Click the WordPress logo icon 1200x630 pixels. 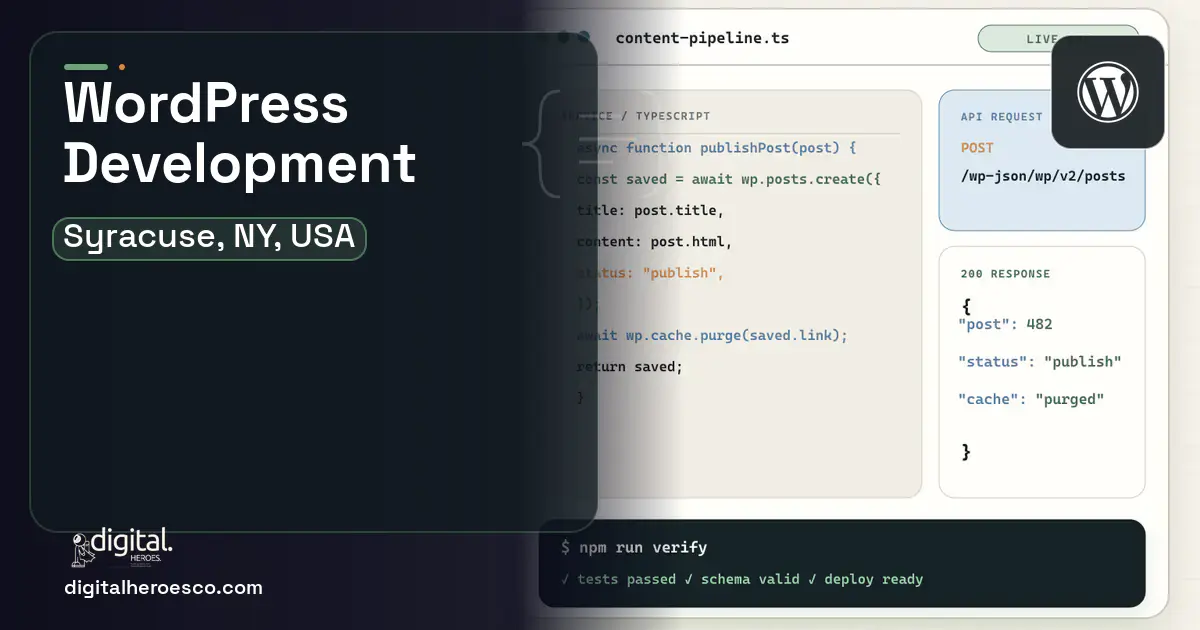pyautogui.click(x=1107, y=92)
